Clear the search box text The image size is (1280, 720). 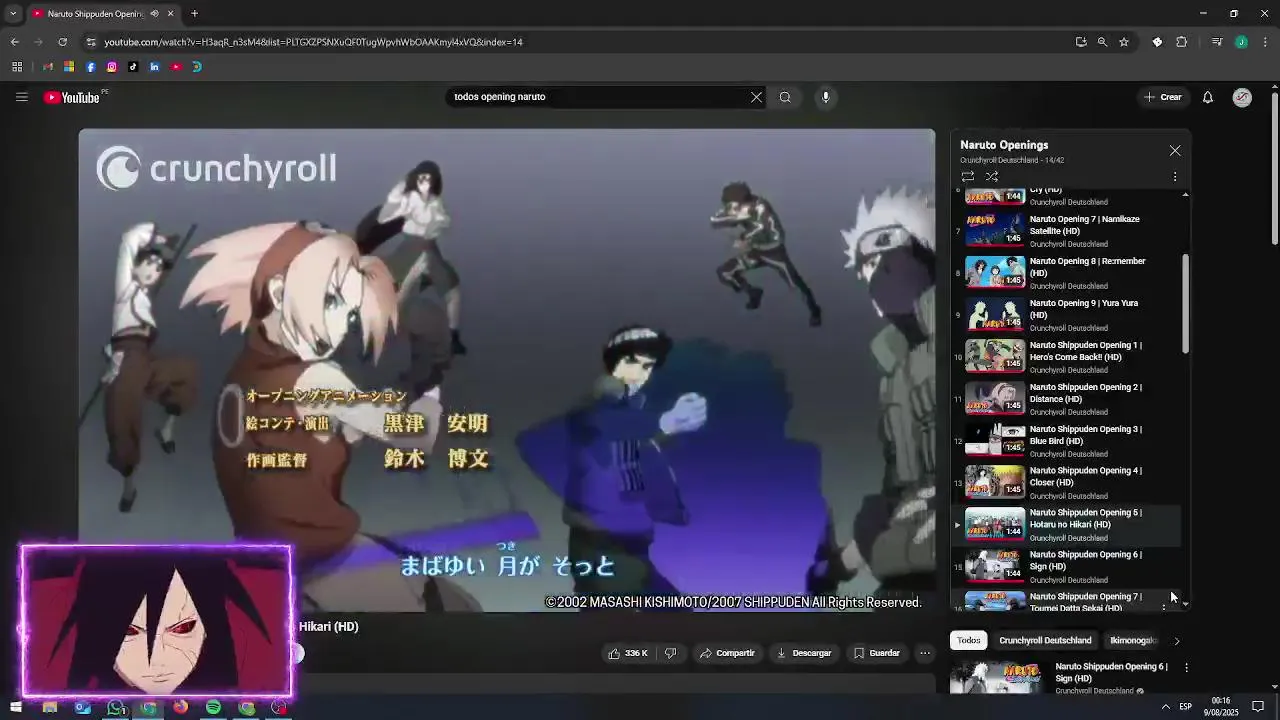(x=756, y=97)
